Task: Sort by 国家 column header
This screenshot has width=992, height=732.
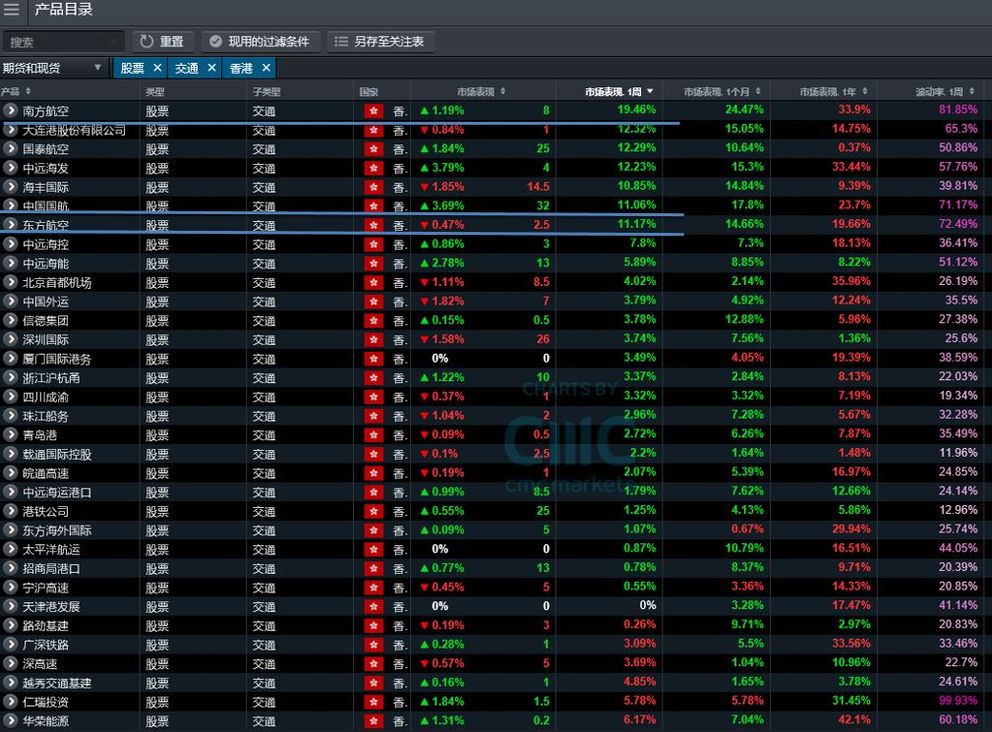Action: point(369,92)
